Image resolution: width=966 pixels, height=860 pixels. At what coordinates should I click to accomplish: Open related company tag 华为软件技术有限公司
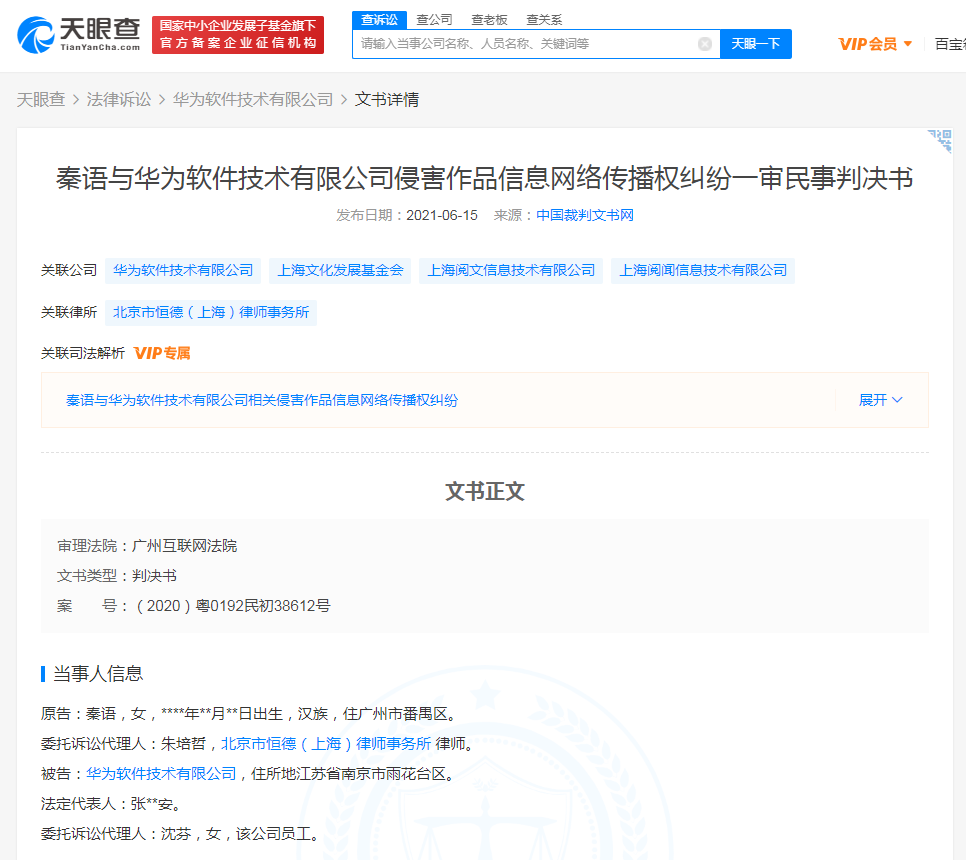[183, 270]
